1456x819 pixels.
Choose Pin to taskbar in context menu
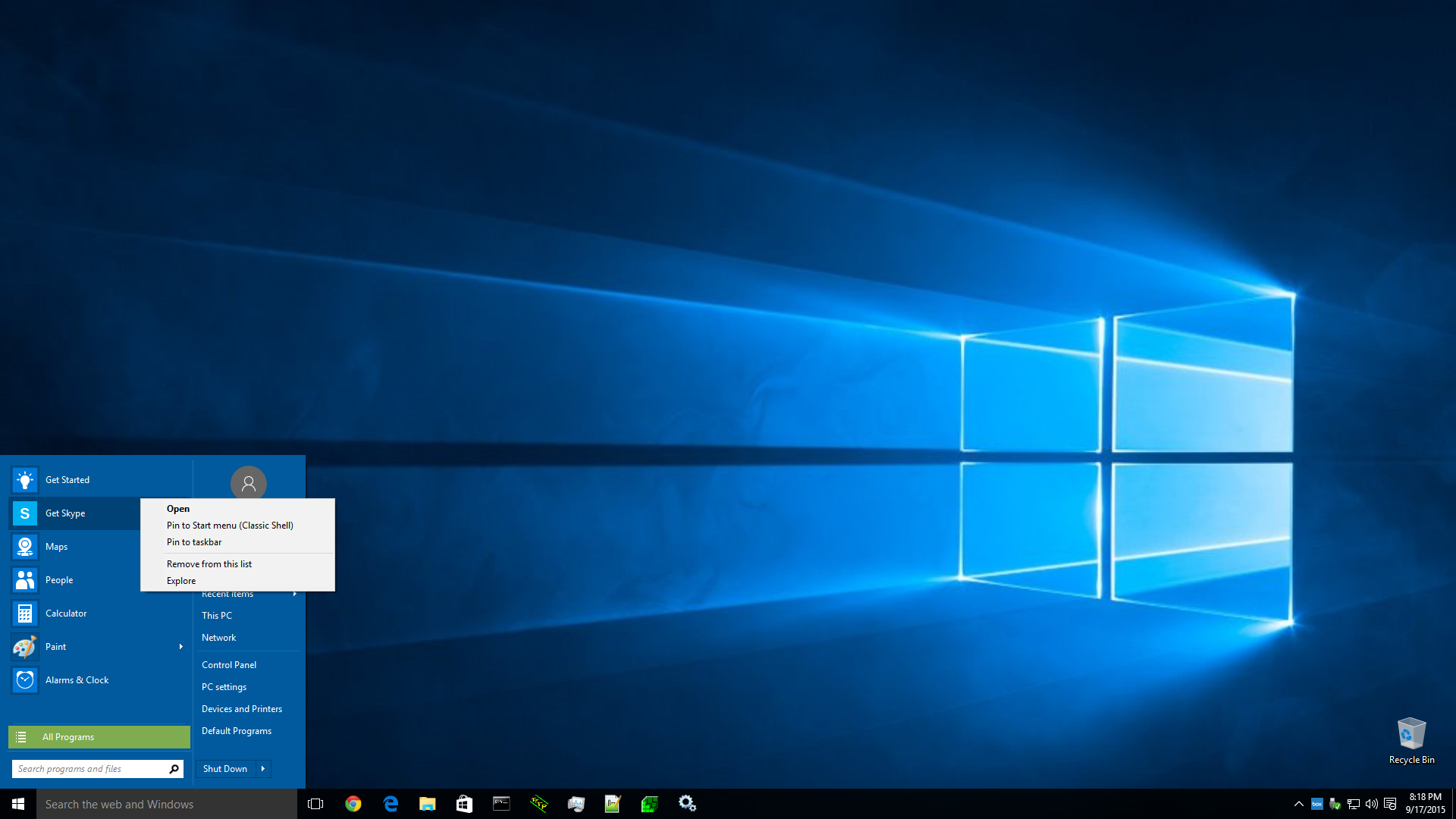coord(194,542)
